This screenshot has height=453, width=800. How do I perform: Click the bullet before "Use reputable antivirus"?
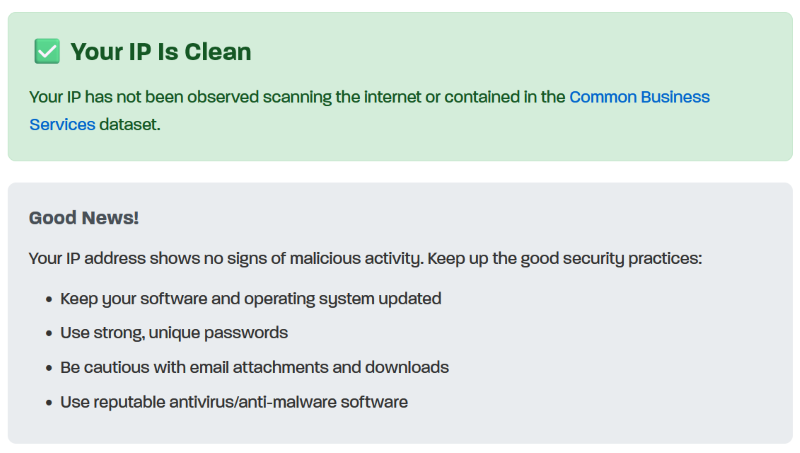point(48,403)
